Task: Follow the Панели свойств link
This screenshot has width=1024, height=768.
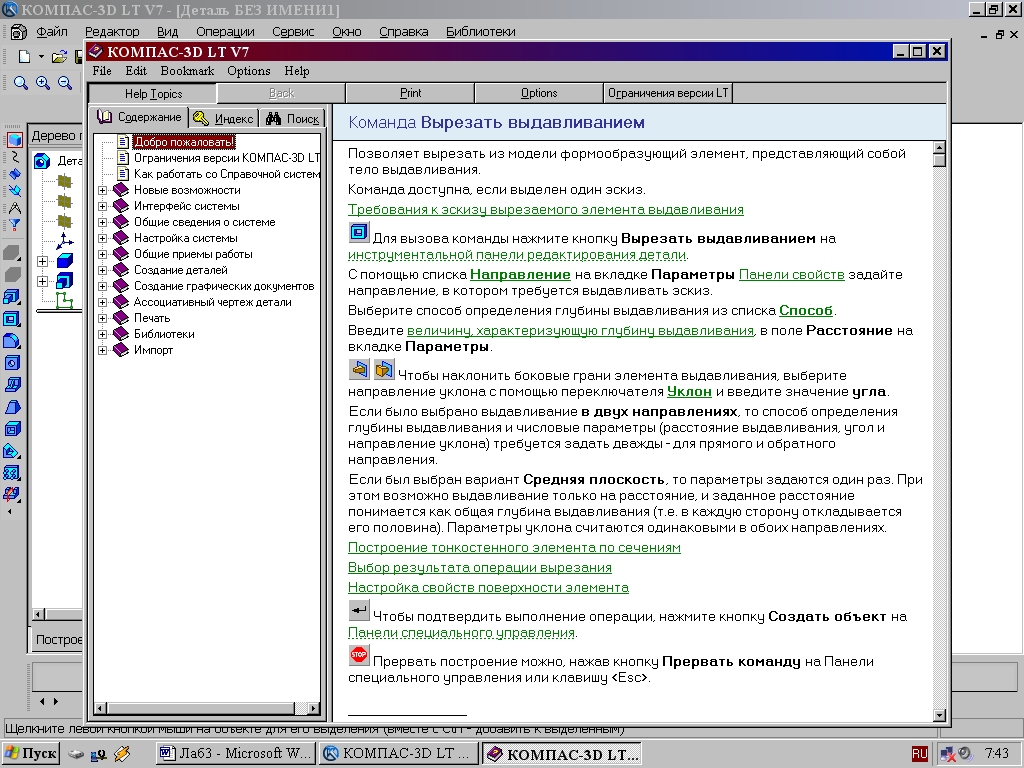Action: pyautogui.click(x=792, y=275)
